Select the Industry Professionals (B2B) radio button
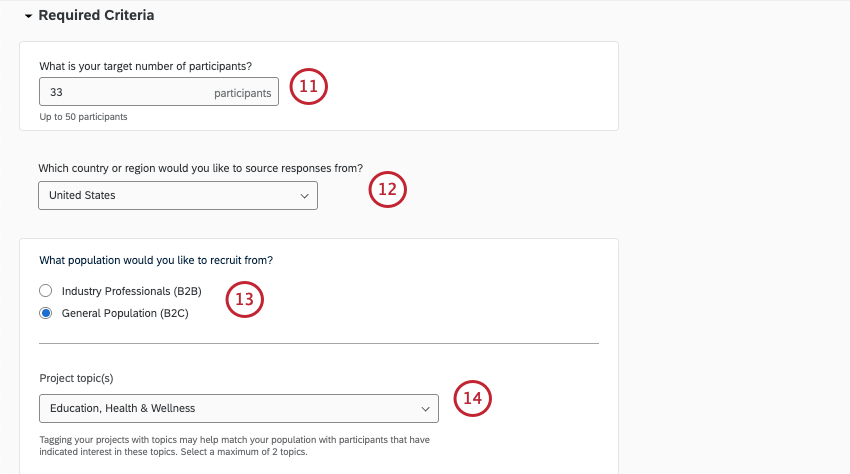Image resolution: width=850 pixels, height=474 pixels. pyautogui.click(x=45, y=291)
